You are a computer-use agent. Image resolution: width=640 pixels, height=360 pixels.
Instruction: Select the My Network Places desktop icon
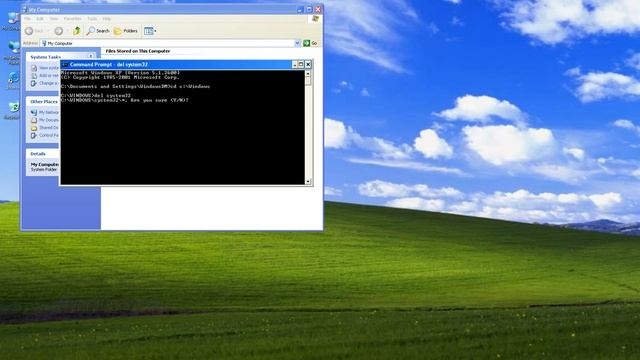pos(12,52)
